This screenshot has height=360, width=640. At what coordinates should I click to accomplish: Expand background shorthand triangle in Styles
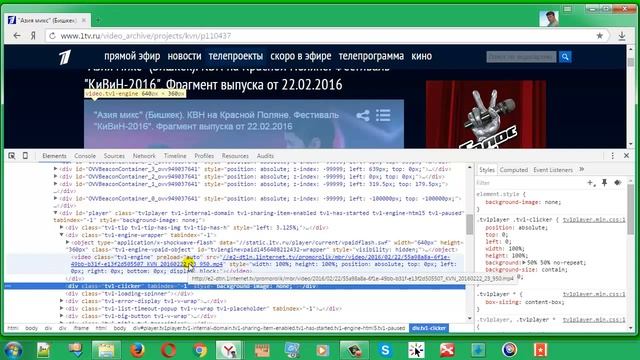click(524, 262)
